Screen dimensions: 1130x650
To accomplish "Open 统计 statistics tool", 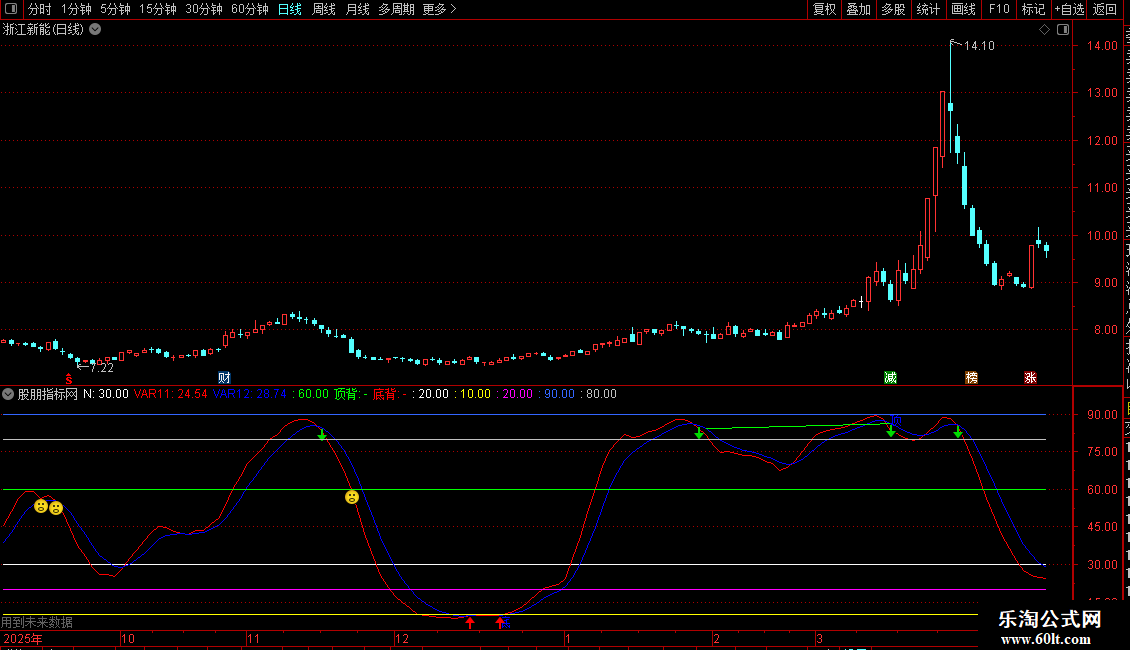I will click(927, 9).
